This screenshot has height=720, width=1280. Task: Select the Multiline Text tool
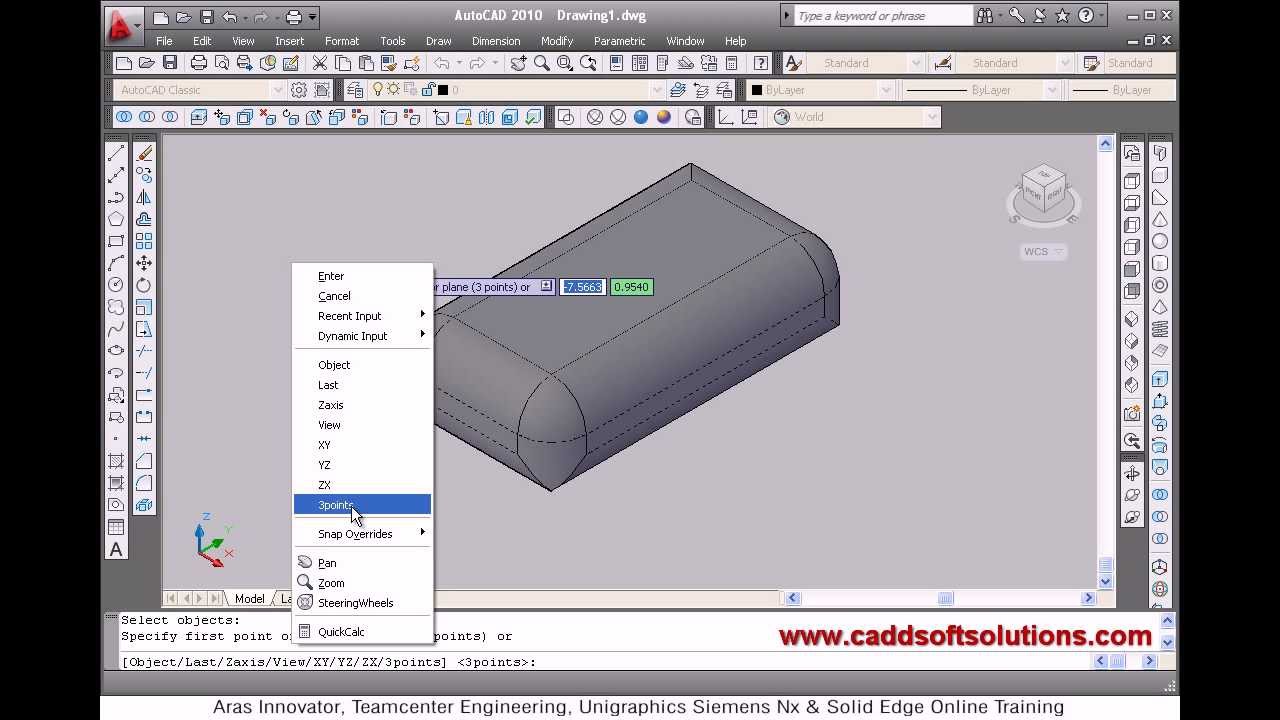coord(116,549)
